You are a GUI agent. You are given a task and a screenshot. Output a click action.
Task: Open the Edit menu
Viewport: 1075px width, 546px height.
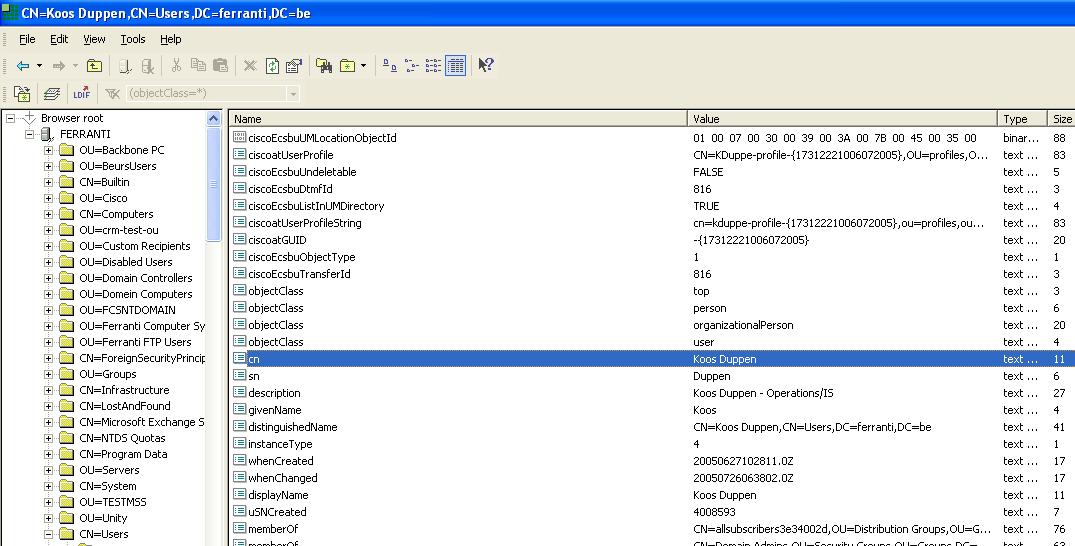(59, 39)
